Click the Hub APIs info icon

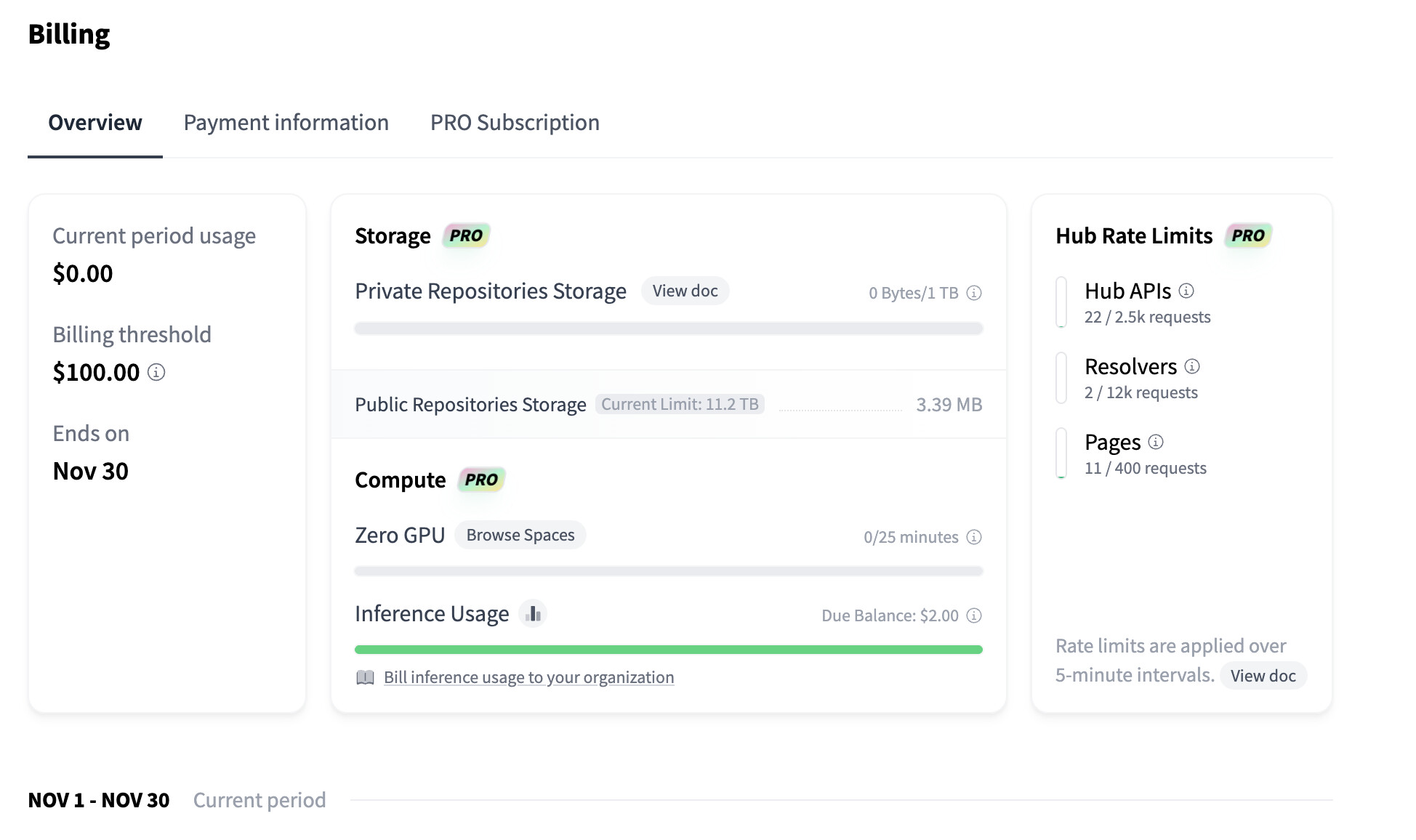coord(1186,291)
